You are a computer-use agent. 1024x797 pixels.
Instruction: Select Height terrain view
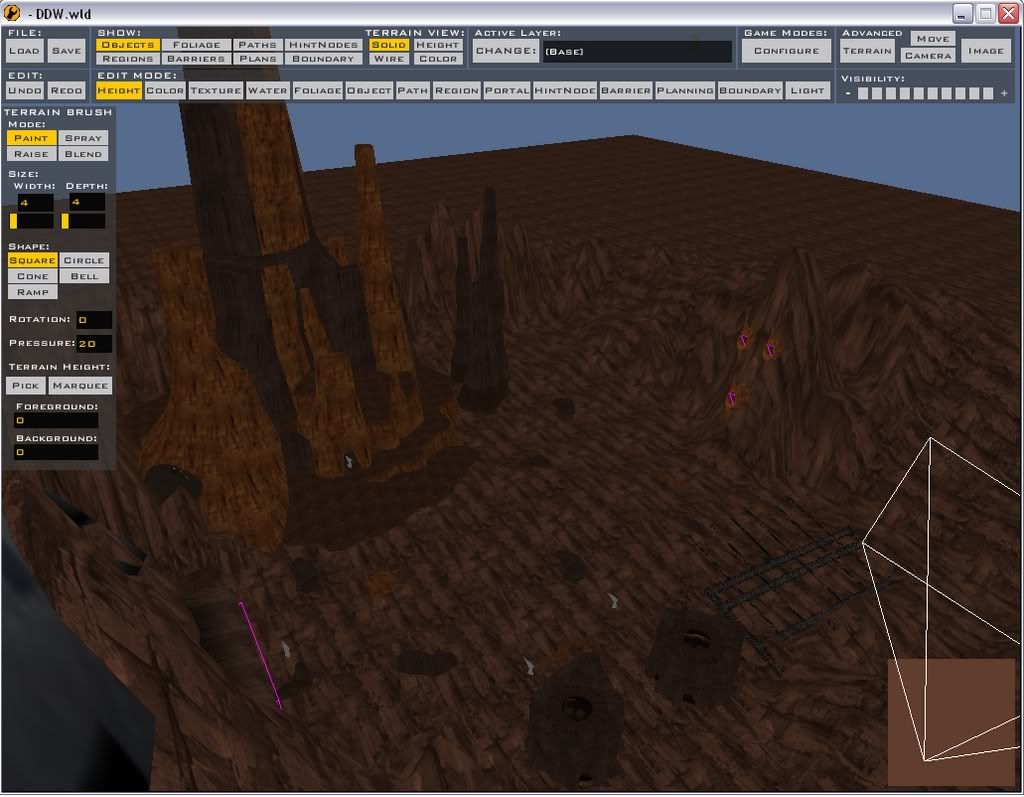click(x=438, y=45)
